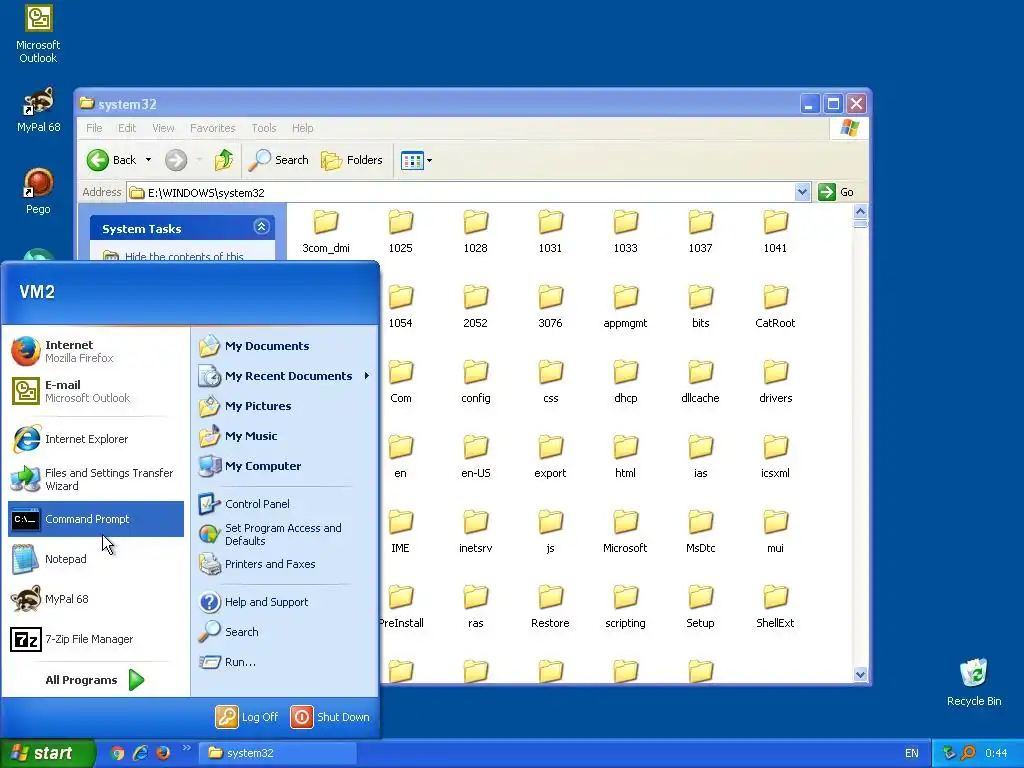Select the dllcache folder
Viewport: 1024px width, 768px height.
pyautogui.click(x=700, y=382)
